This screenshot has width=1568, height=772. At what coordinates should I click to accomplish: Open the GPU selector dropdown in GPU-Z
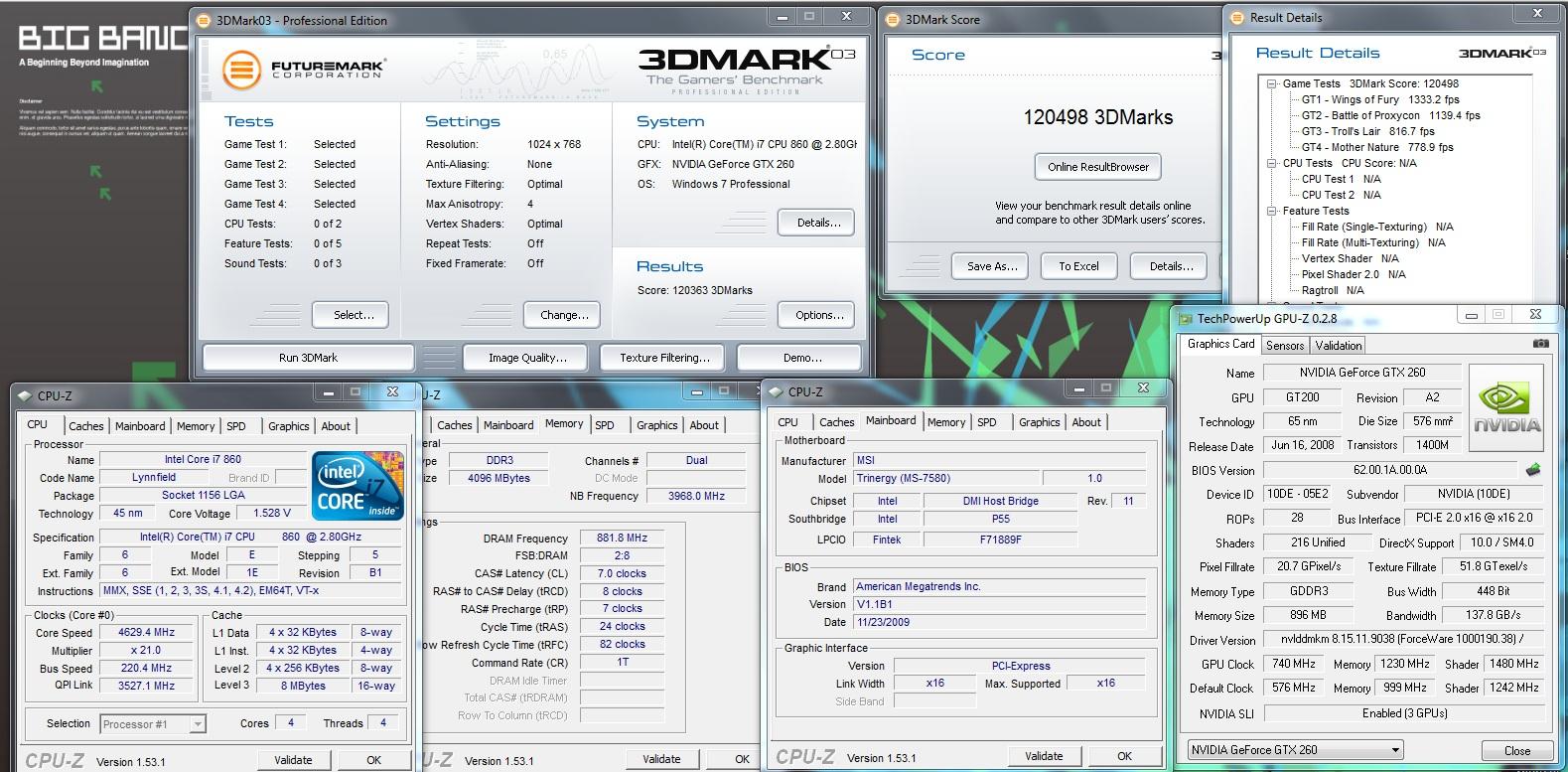(1395, 750)
